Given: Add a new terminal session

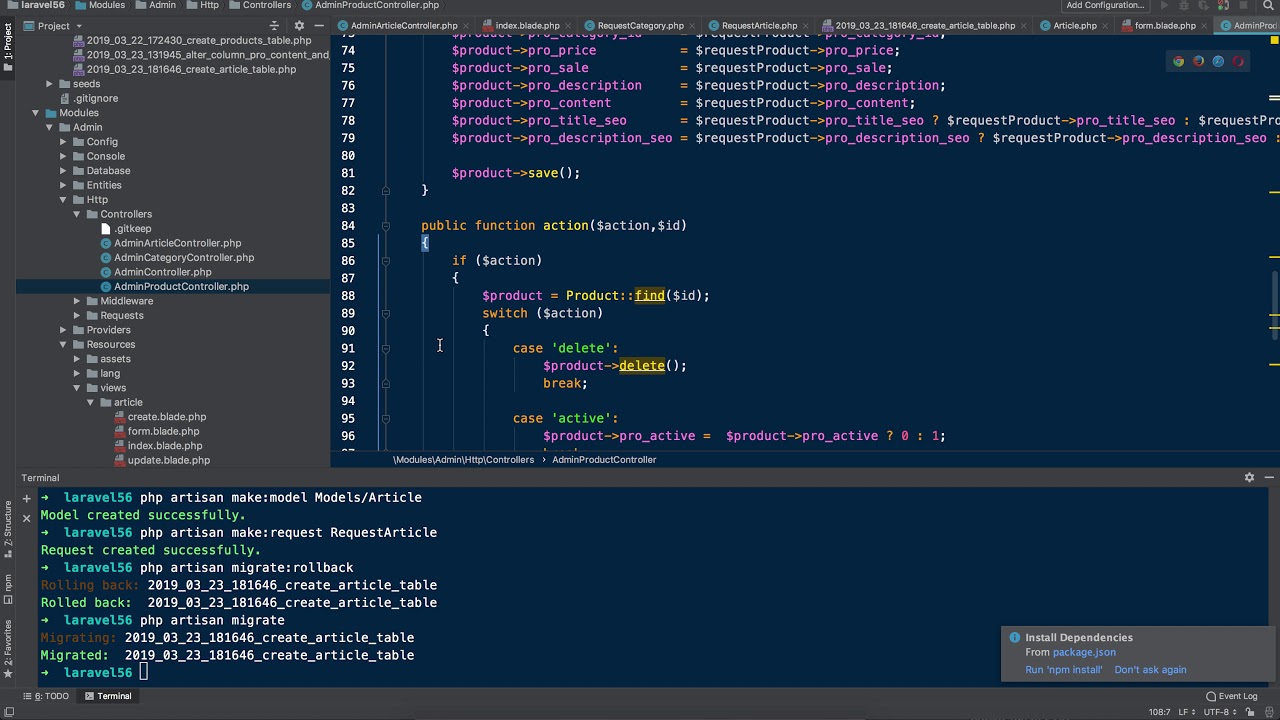Looking at the screenshot, I should point(27,498).
